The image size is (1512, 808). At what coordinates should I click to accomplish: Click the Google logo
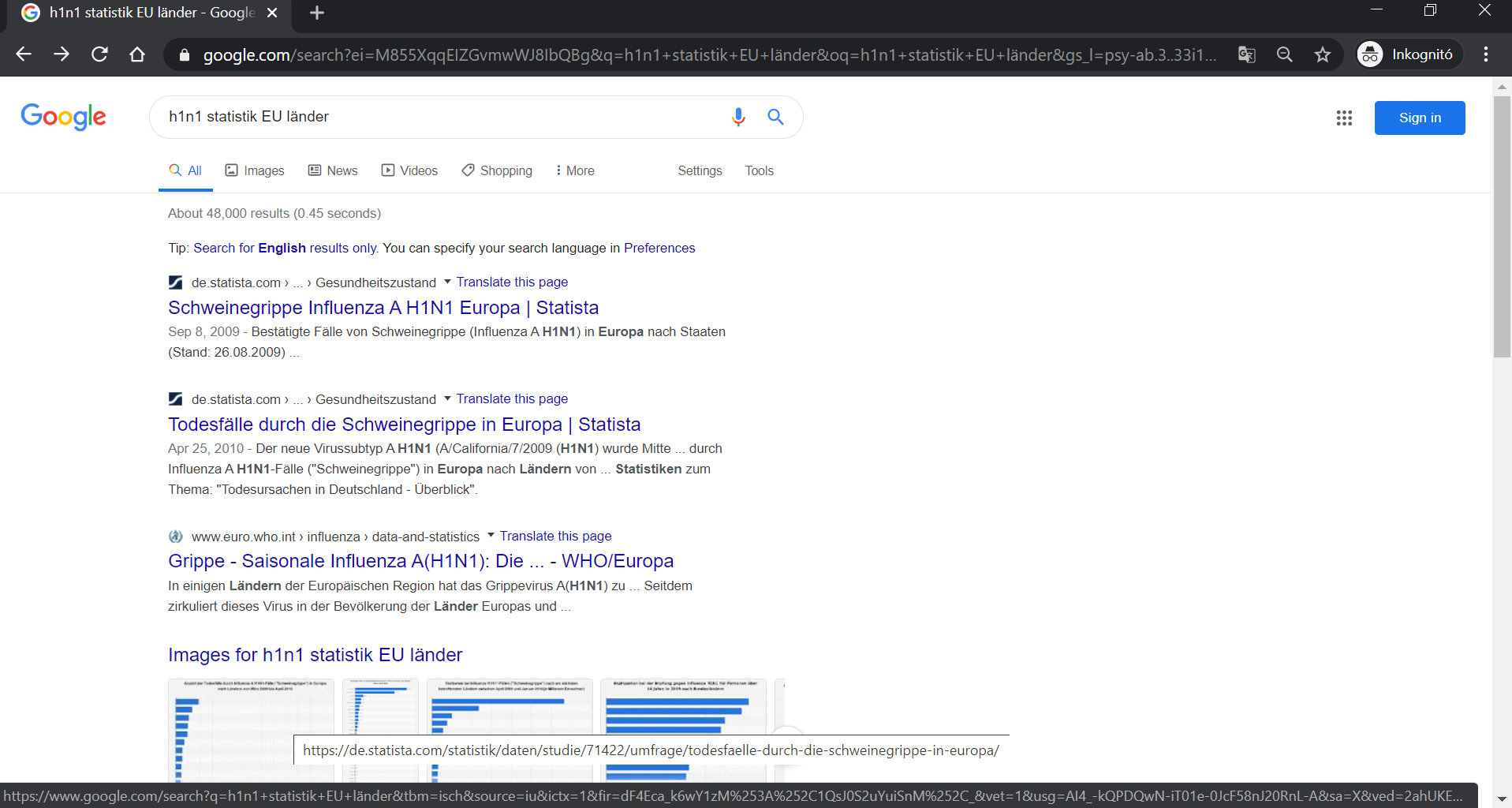click(x=63, y=117)
